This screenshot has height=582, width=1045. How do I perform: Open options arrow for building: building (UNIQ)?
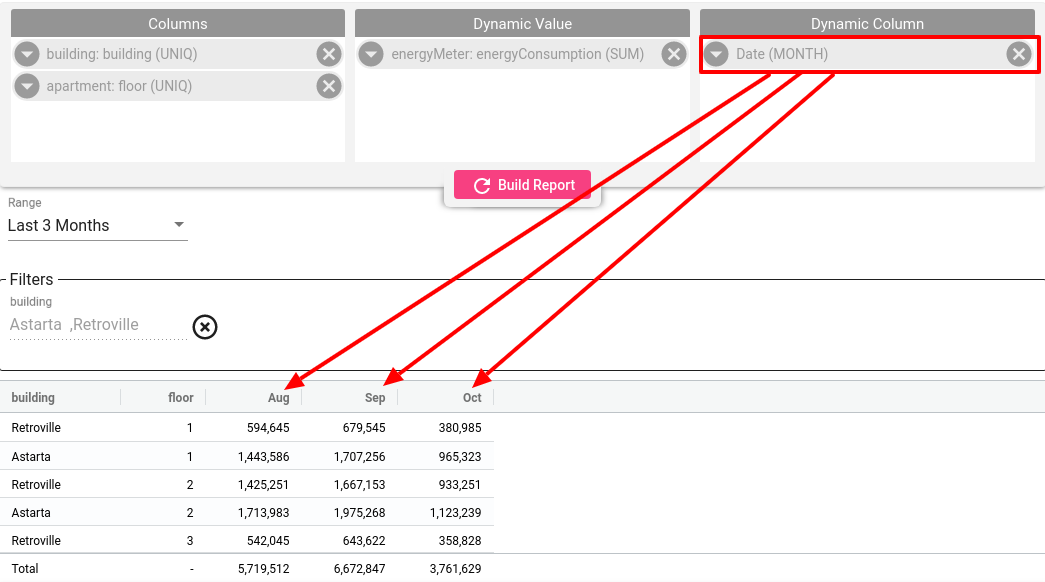click(27, 54)
